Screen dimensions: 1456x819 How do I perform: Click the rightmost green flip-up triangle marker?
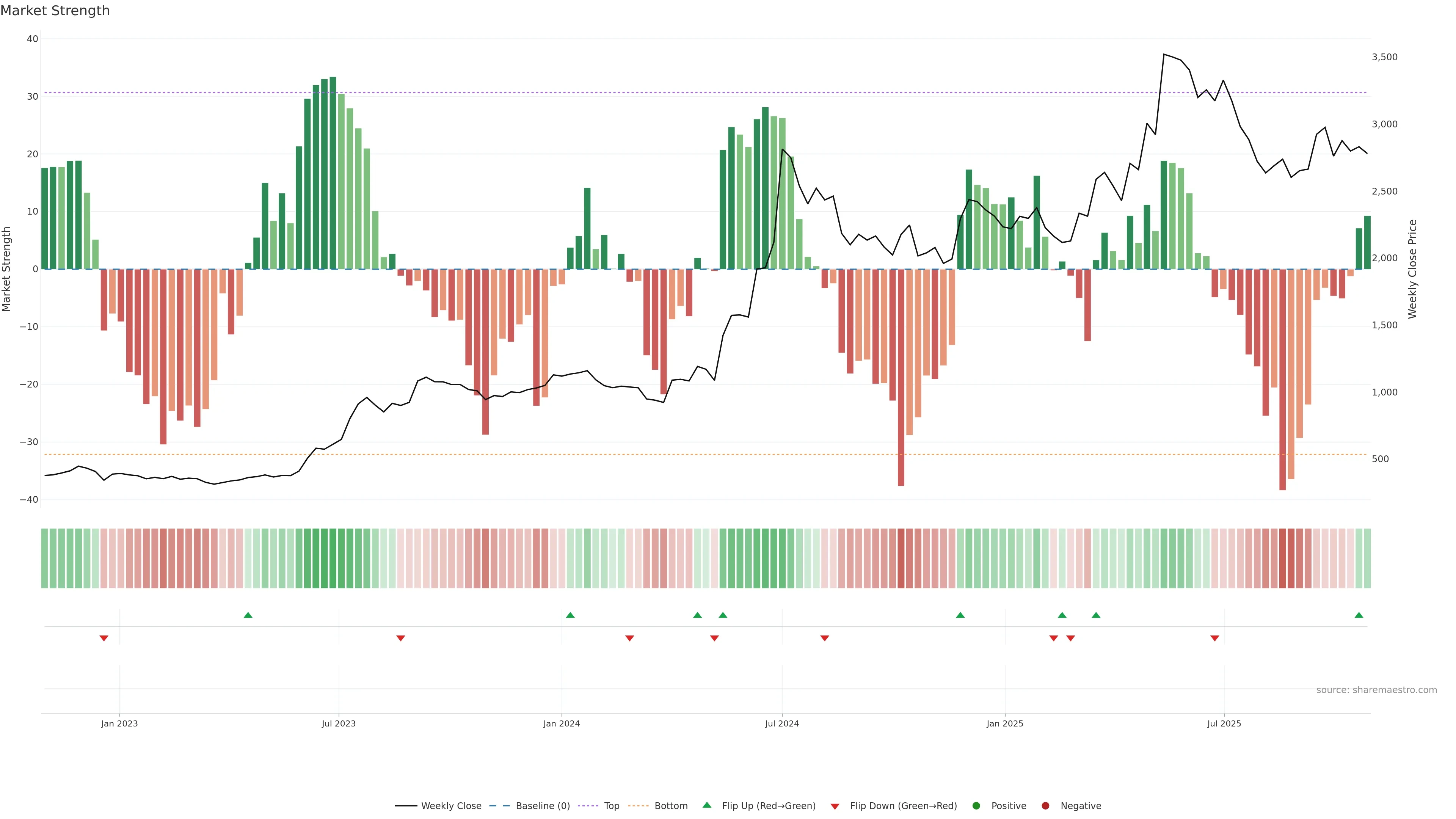(1359, 615)
